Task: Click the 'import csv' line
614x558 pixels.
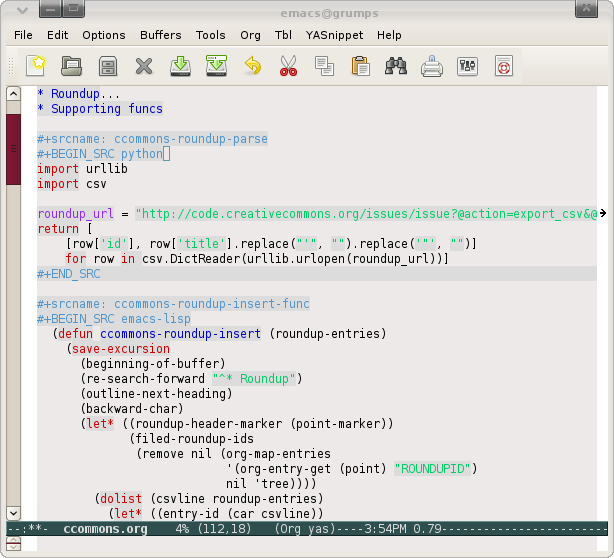Action: 72,184
